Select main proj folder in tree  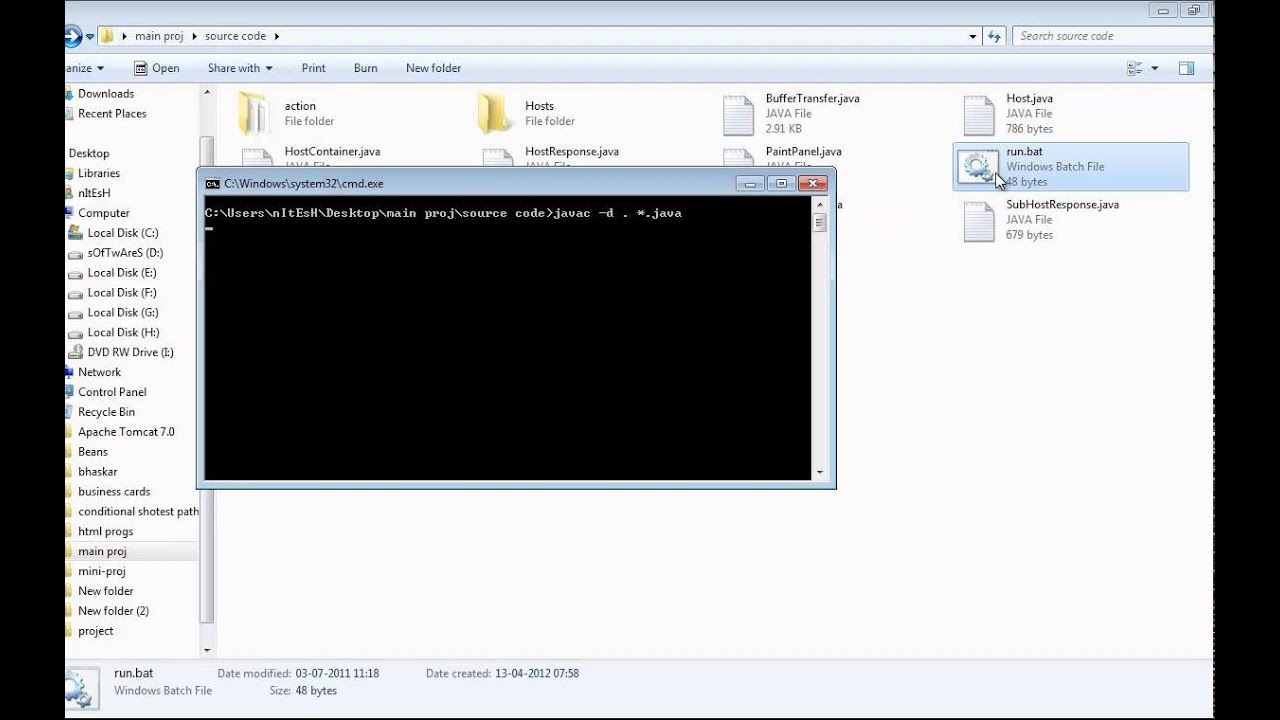click(x=102, y=552)
